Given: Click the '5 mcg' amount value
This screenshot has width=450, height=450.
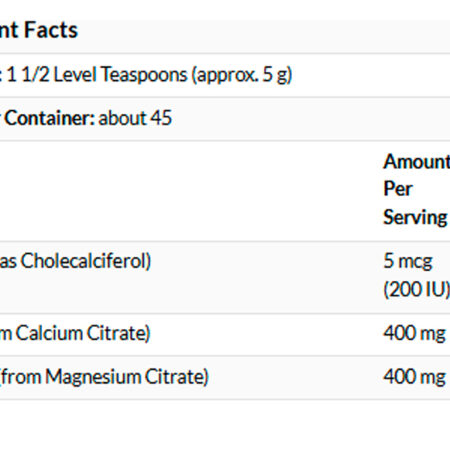Looking at the screenshot, I should coord(408,261).
